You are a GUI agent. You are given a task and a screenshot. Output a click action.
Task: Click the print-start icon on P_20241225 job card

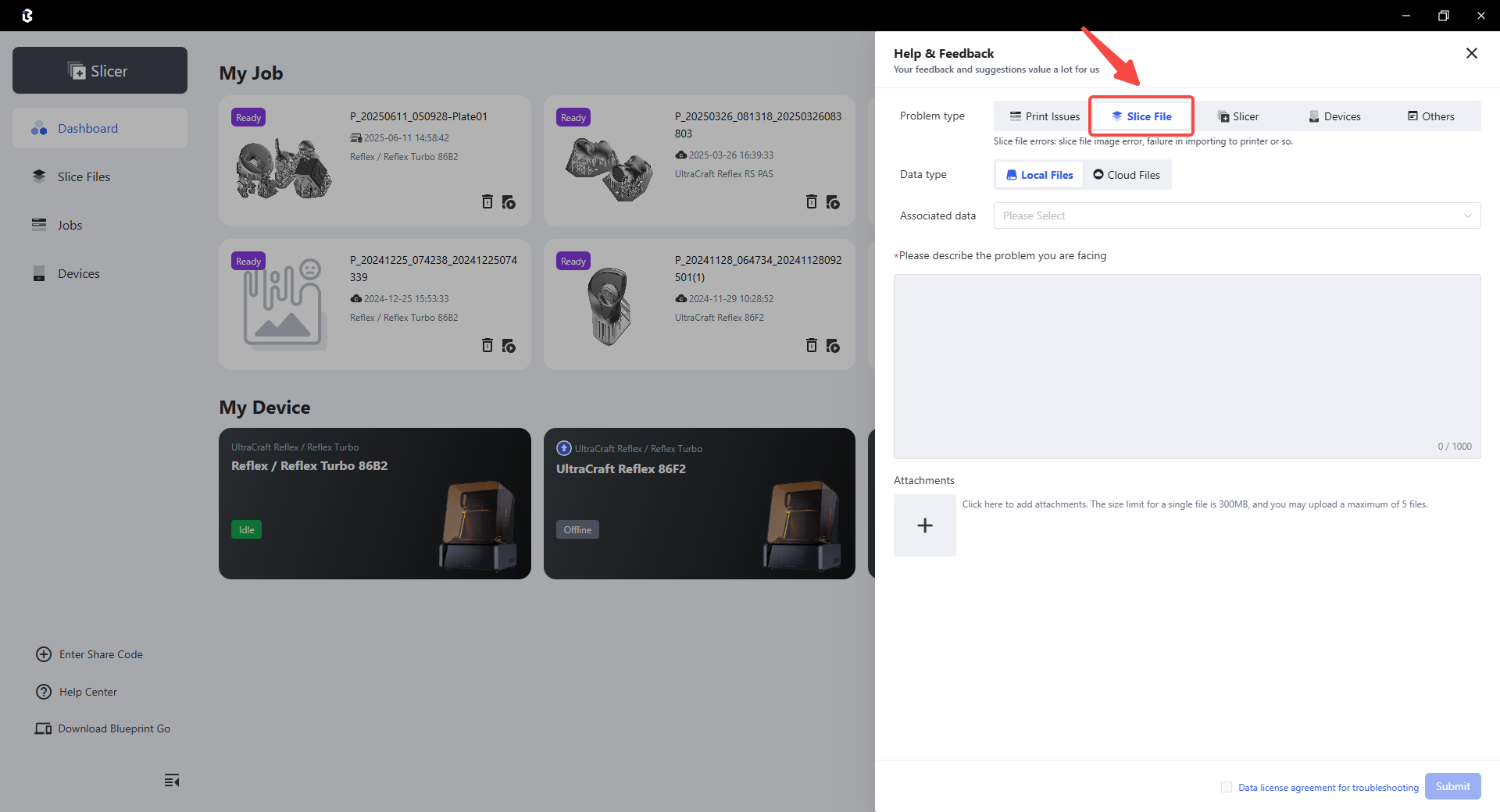point(509,346)
